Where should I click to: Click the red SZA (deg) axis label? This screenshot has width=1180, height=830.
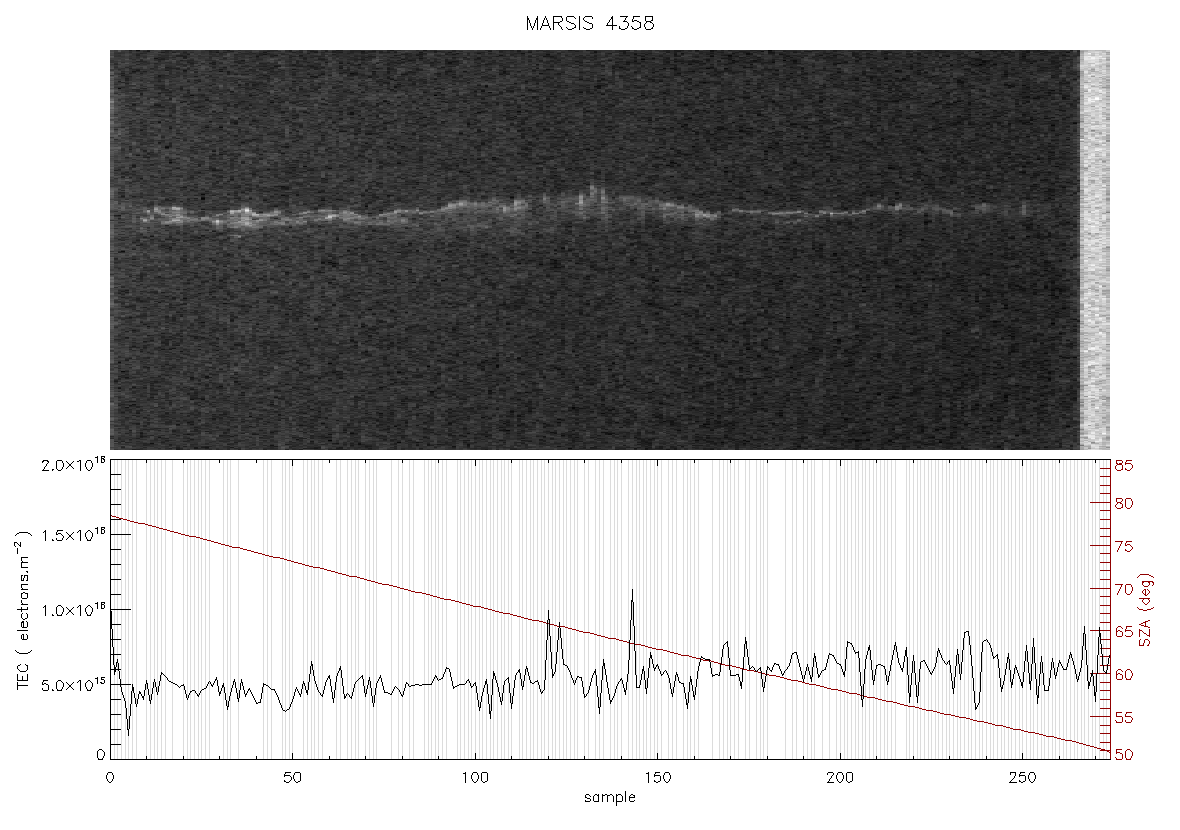click(1145, 610)
